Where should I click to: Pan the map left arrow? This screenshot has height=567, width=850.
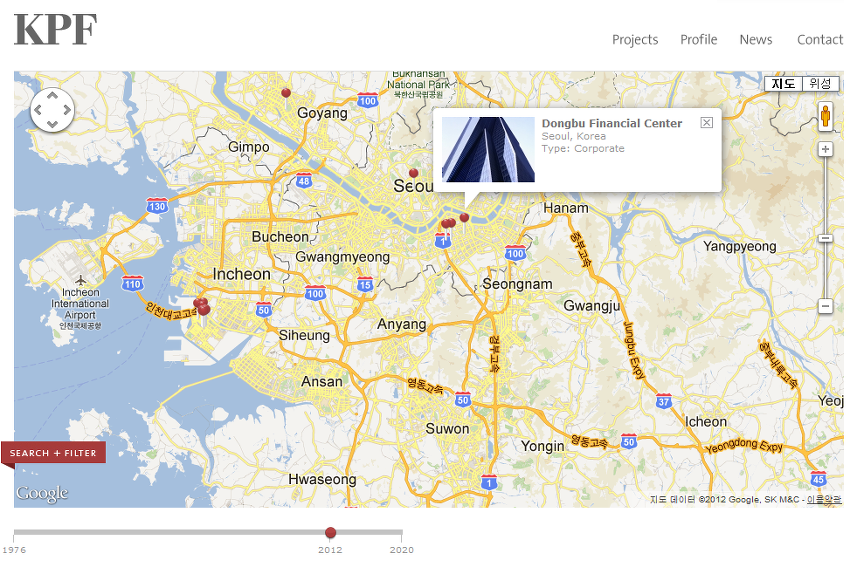[x=38, y=110]
